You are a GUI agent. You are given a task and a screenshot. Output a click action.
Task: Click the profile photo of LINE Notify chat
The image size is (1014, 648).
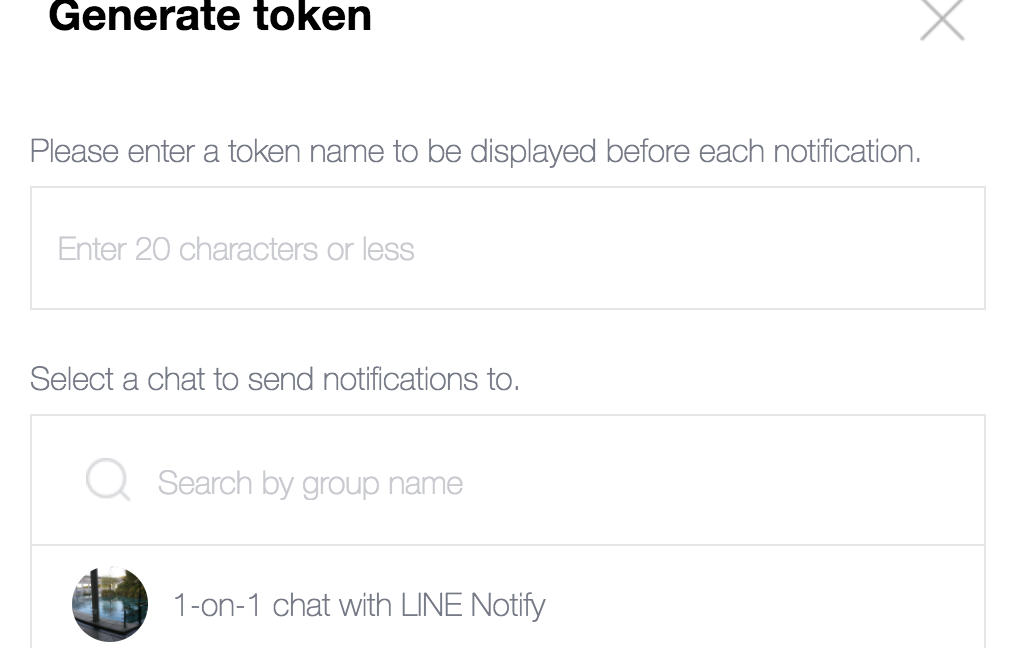pos(109,603)
